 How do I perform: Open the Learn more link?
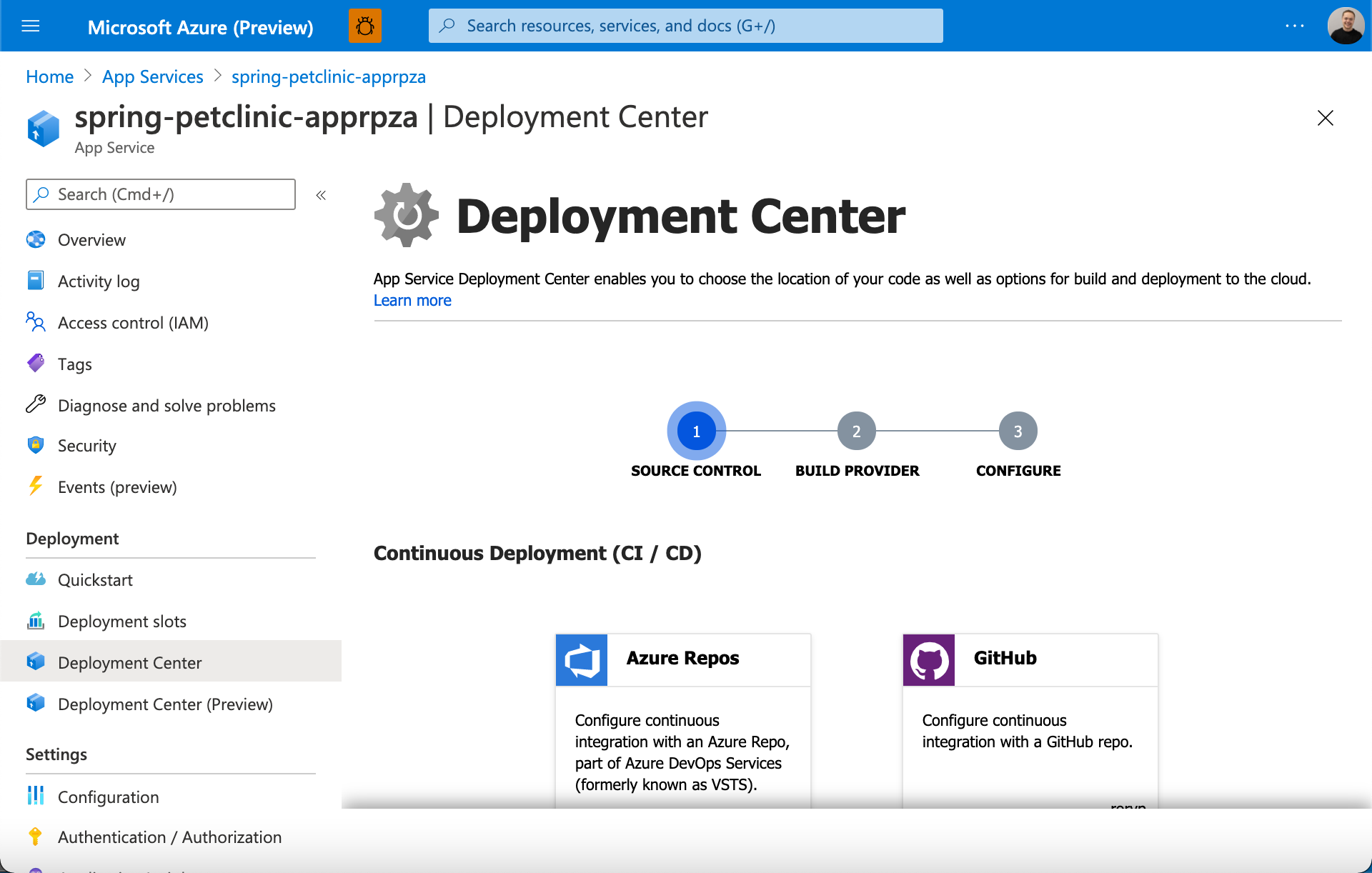[412, 300]
